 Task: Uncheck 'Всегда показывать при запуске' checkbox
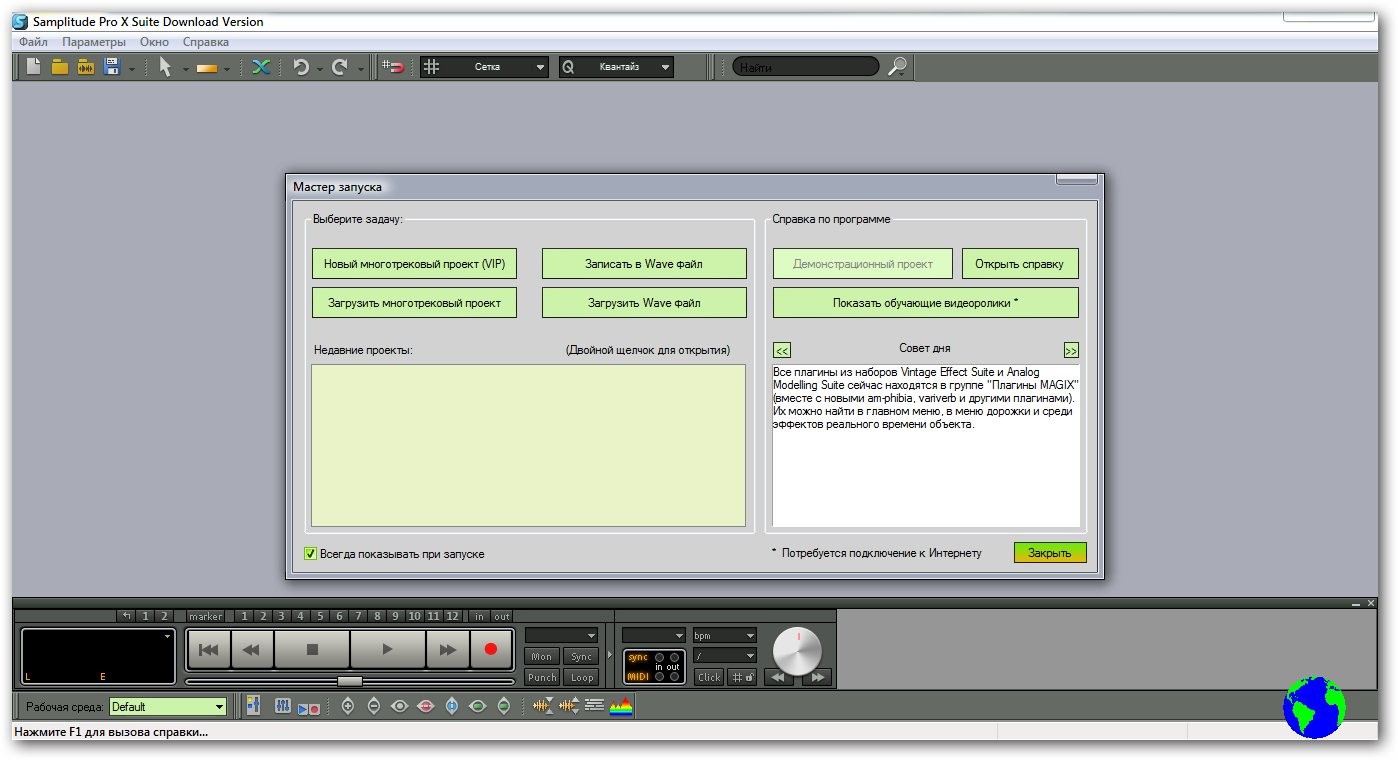(x=310, y=553)
